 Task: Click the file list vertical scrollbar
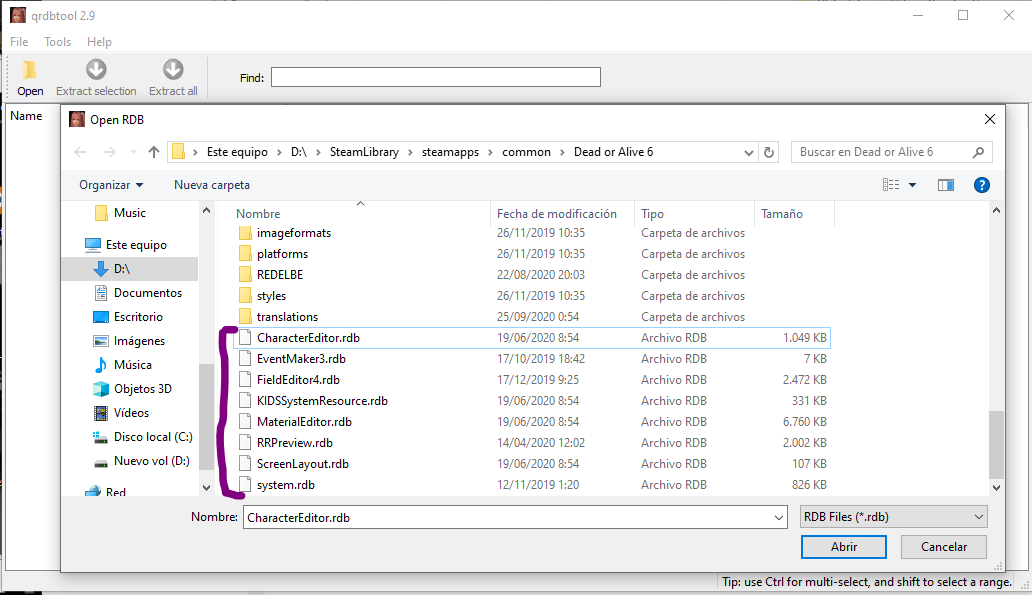click(996, 445)
